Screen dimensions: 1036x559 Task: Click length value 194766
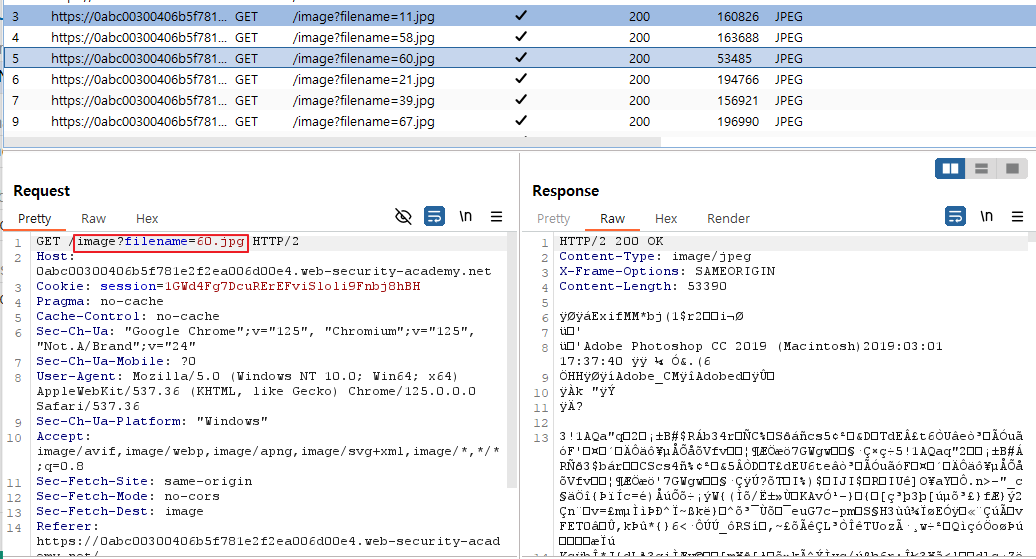pos(738,80)
